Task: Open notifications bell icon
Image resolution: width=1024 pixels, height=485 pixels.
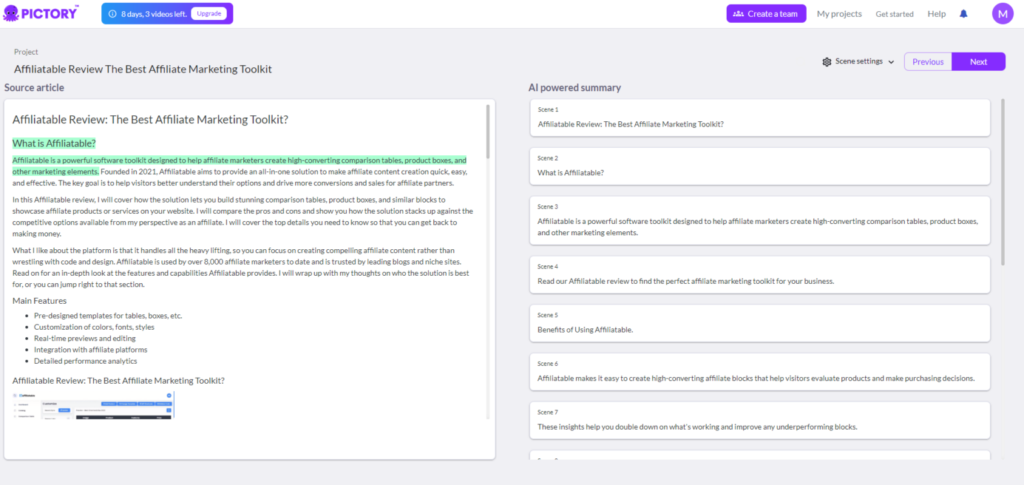Action: [963, 14]
